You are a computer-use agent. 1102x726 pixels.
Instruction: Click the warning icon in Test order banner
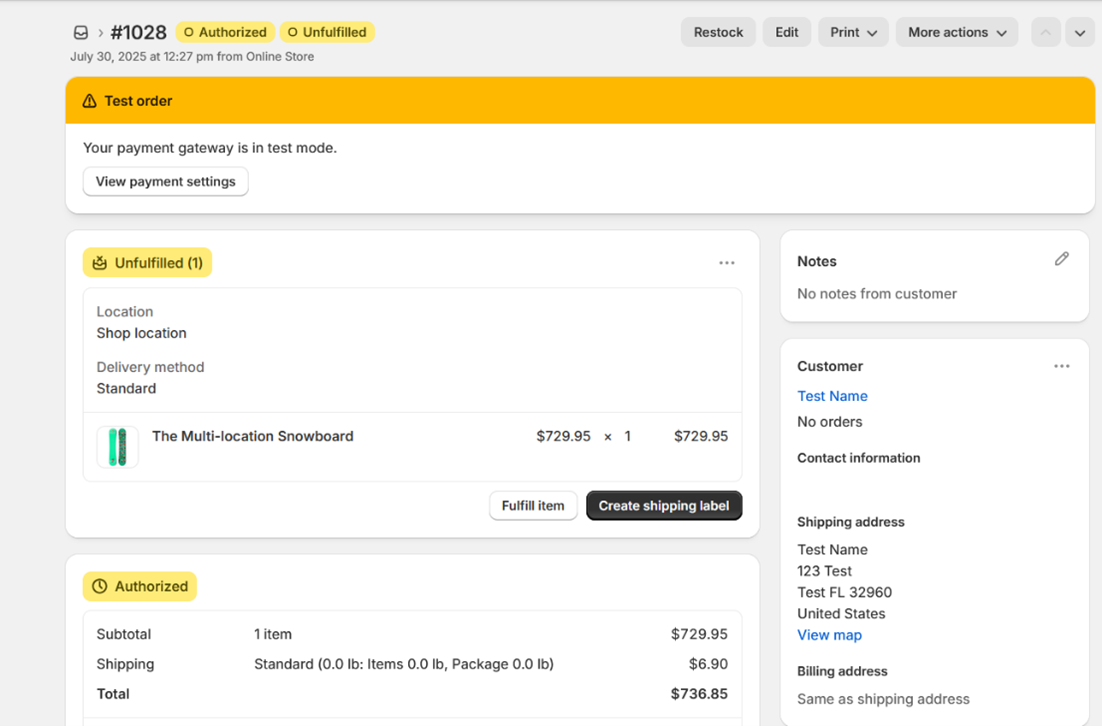point(90,101)
